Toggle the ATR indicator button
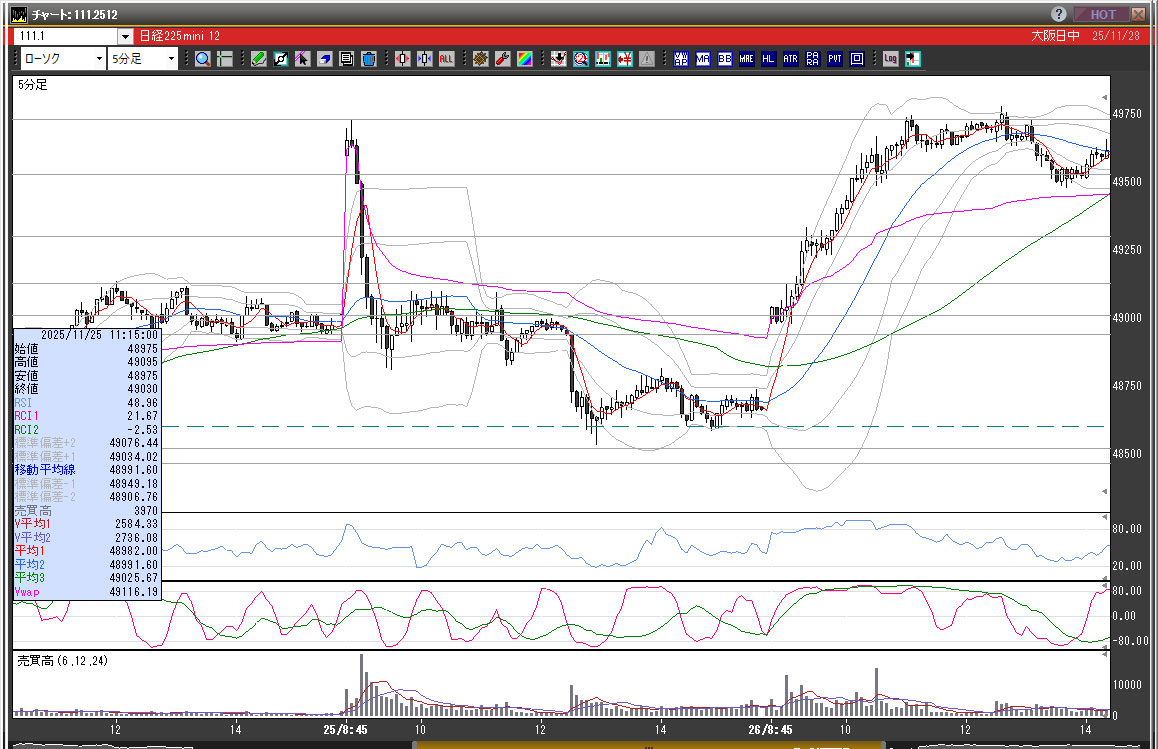This screenshot has height=749, width=1158. (790, 59)
